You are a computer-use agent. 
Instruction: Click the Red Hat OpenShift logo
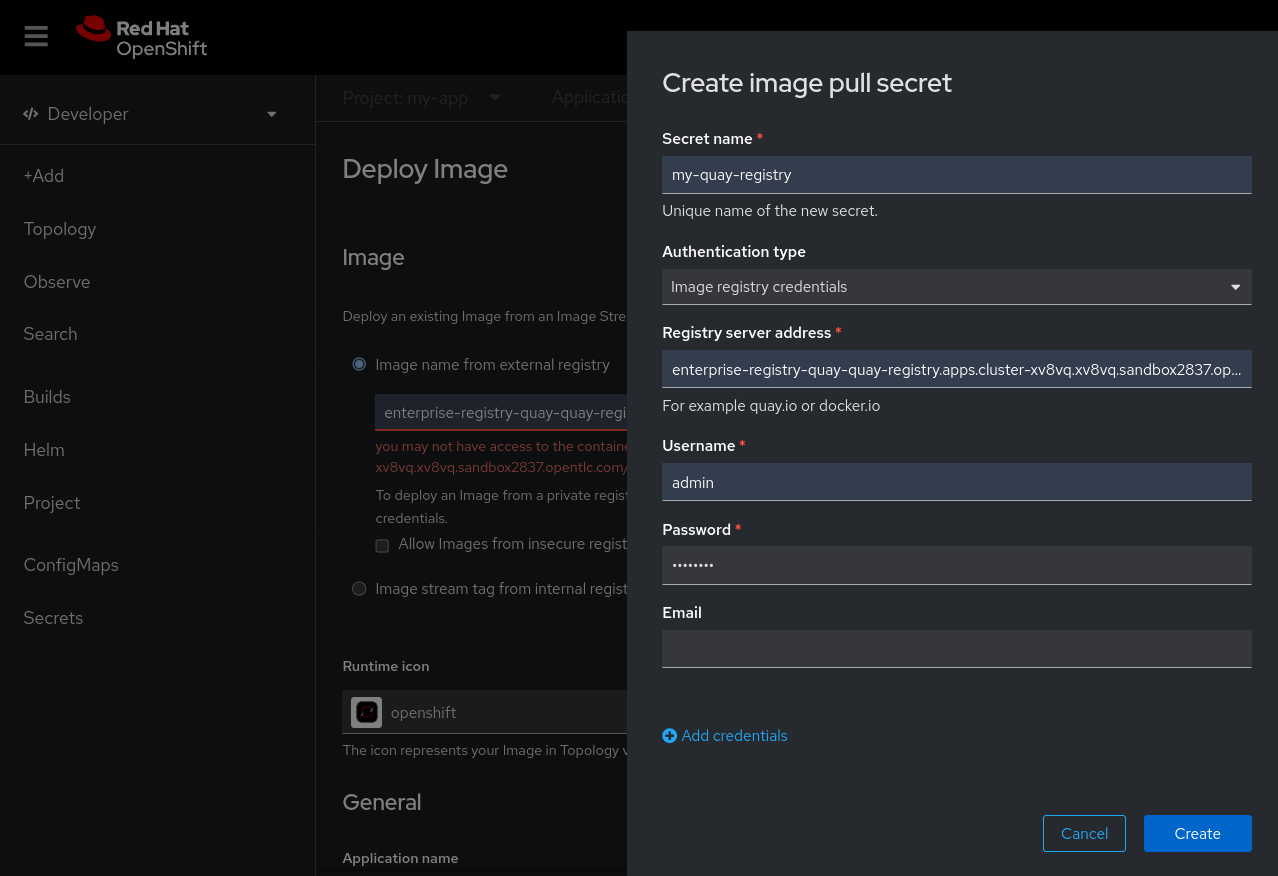click(x=142, y=37)
